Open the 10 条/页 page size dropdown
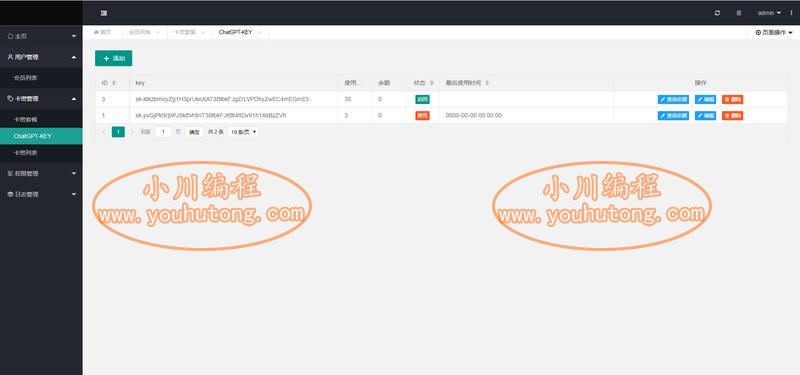Image resolution: width=800 pixels, height=375 pixels. [243, 132]
